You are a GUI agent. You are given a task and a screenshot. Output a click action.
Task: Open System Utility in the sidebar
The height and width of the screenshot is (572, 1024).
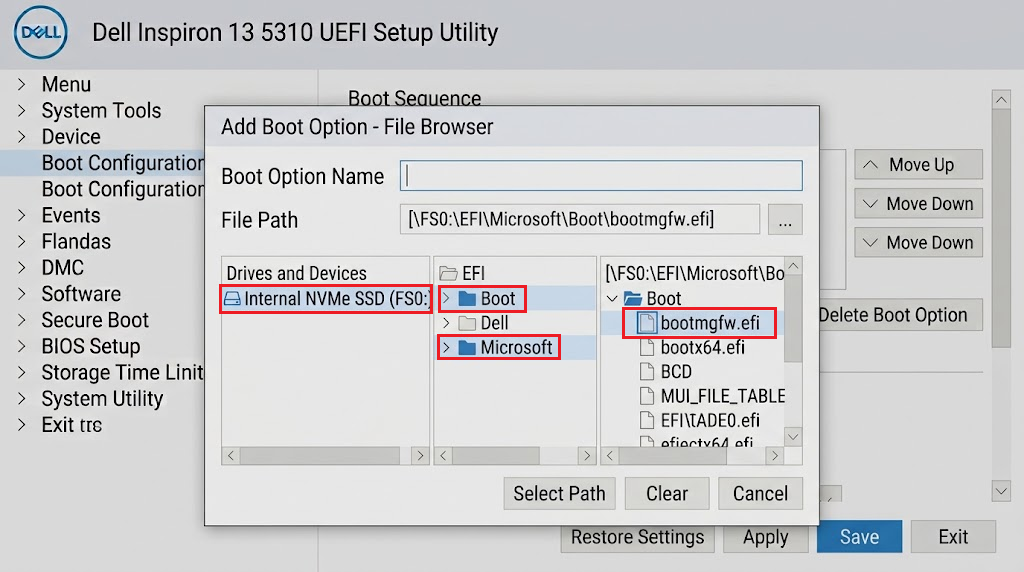pyautogui.click(x=102, y=398)
